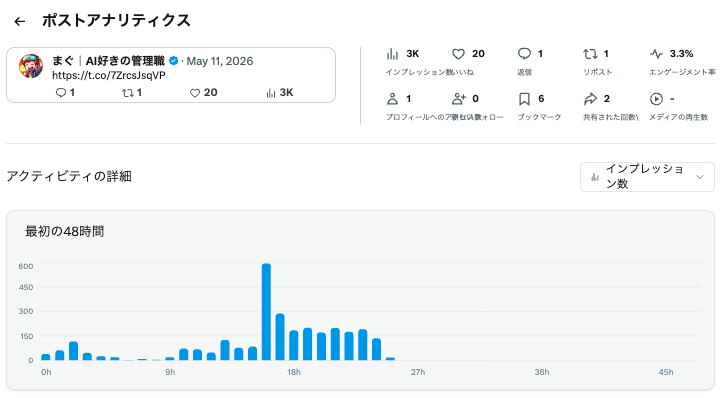Click the メディアの再生数 label
The height and width of the screenshot is (398, 723).
678,117
